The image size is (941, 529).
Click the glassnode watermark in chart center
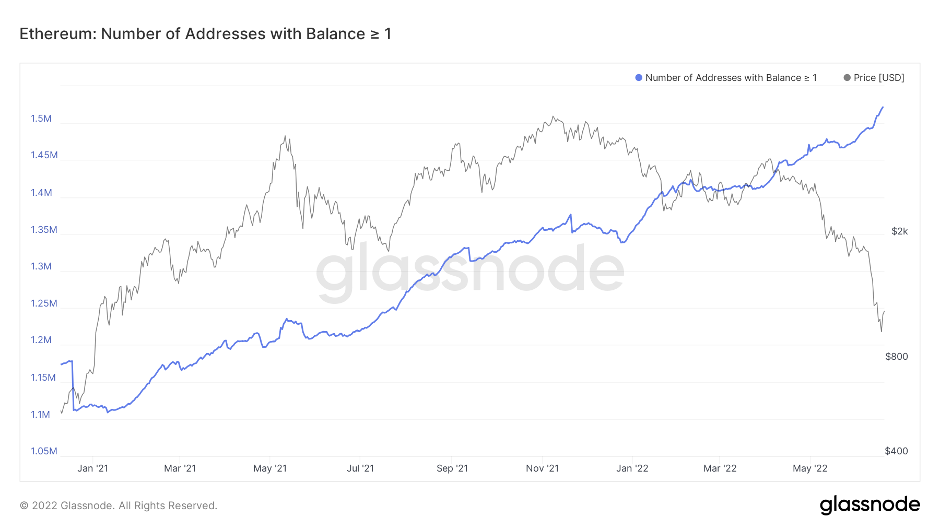[470, 274]
